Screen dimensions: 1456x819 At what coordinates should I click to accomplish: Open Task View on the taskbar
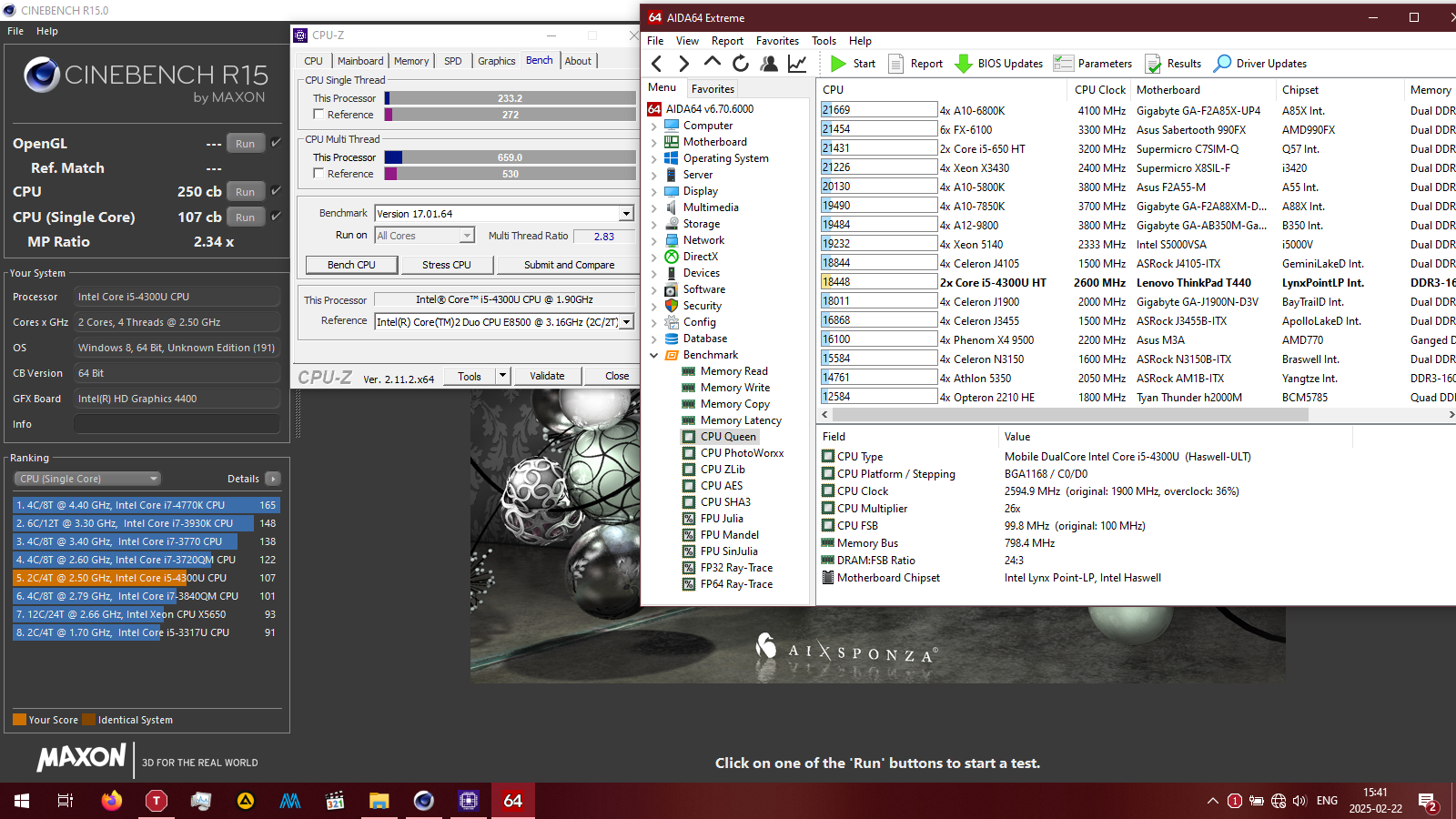[x=66, y=801]
